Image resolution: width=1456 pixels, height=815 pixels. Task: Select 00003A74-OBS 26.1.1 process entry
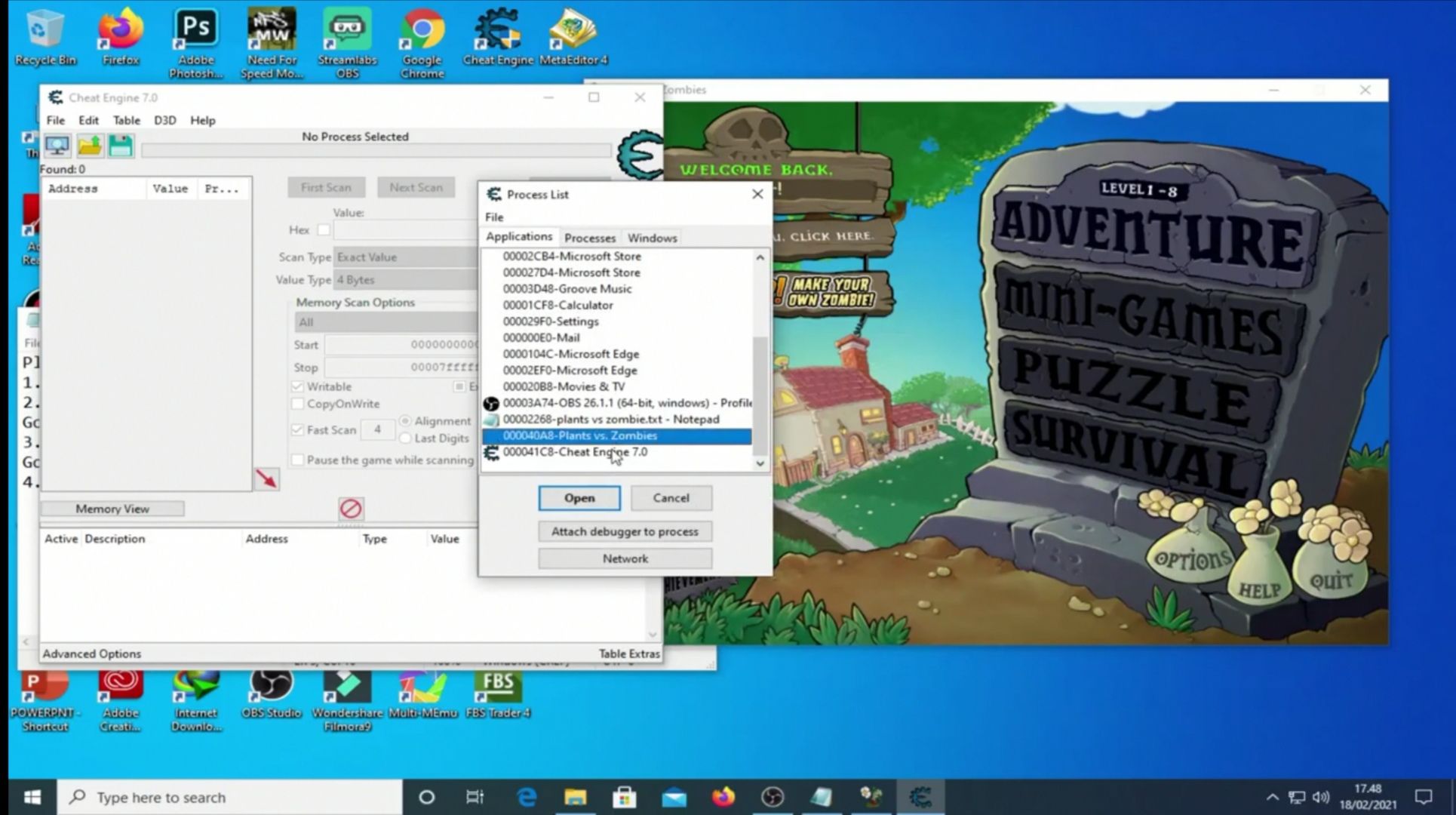(617, 403)
